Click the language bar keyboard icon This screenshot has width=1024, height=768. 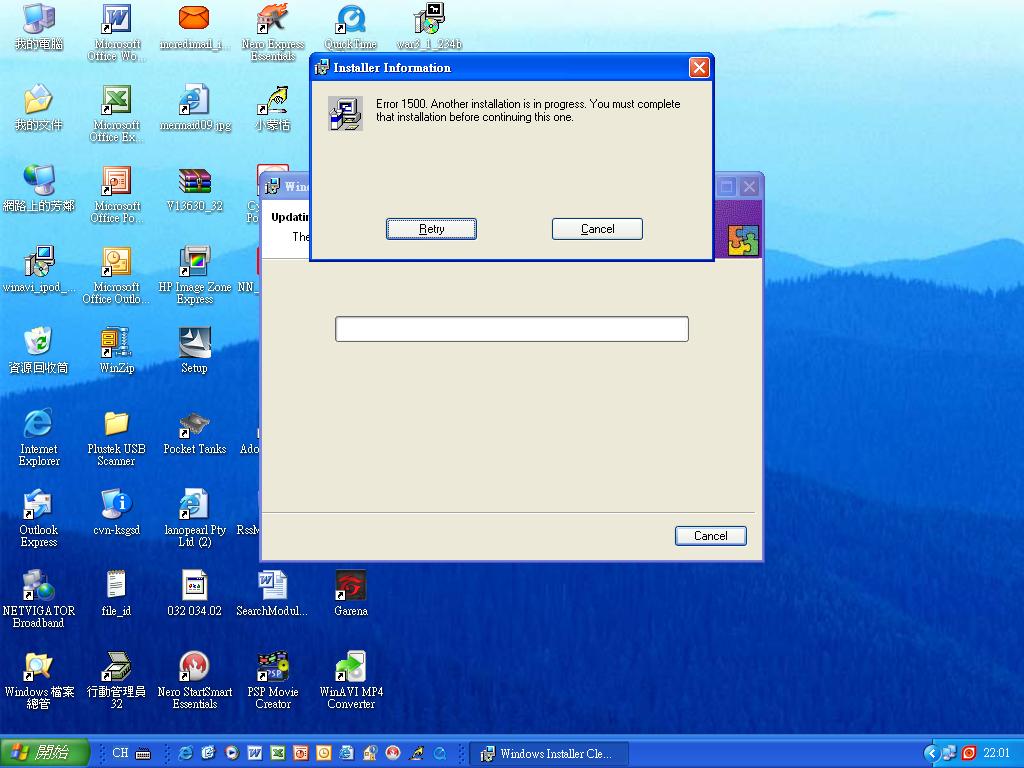(143, 754)
